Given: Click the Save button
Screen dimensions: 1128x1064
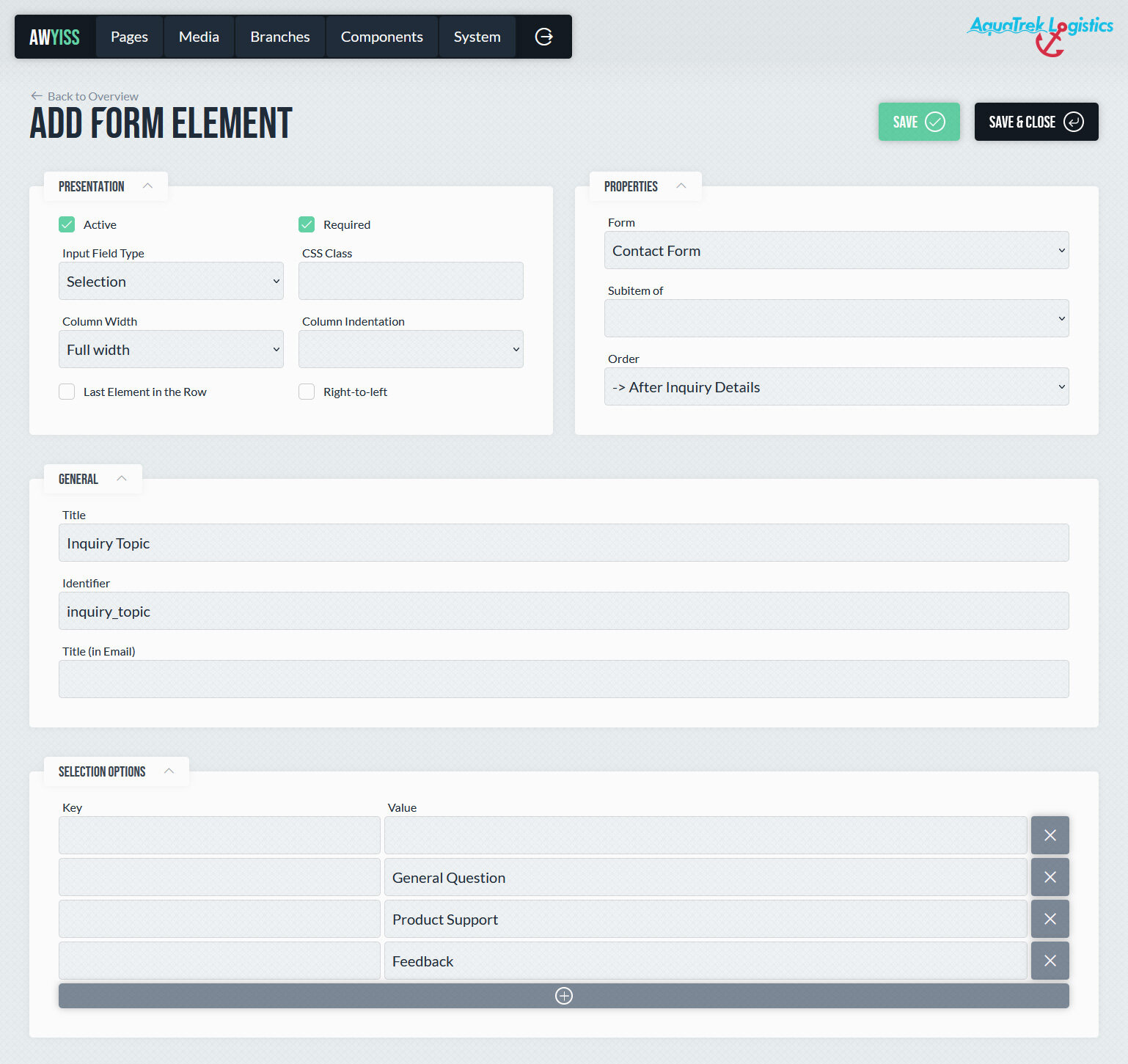Looking at the screenshot, I should pos(918,122).
